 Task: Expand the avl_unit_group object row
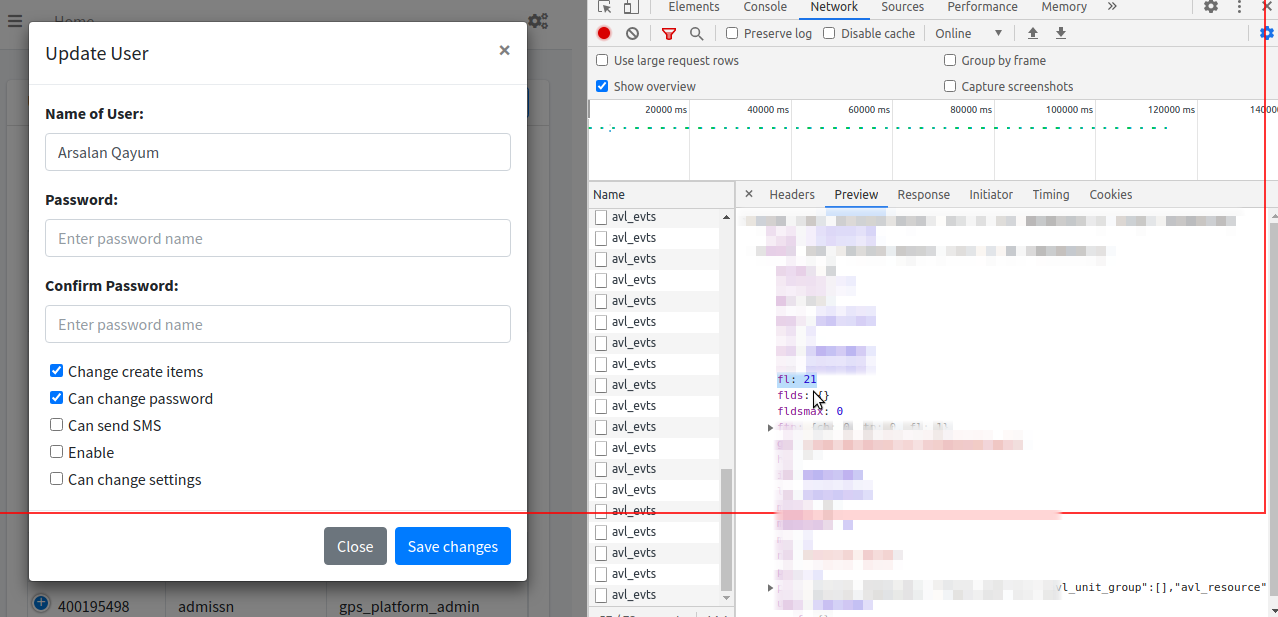770,588
